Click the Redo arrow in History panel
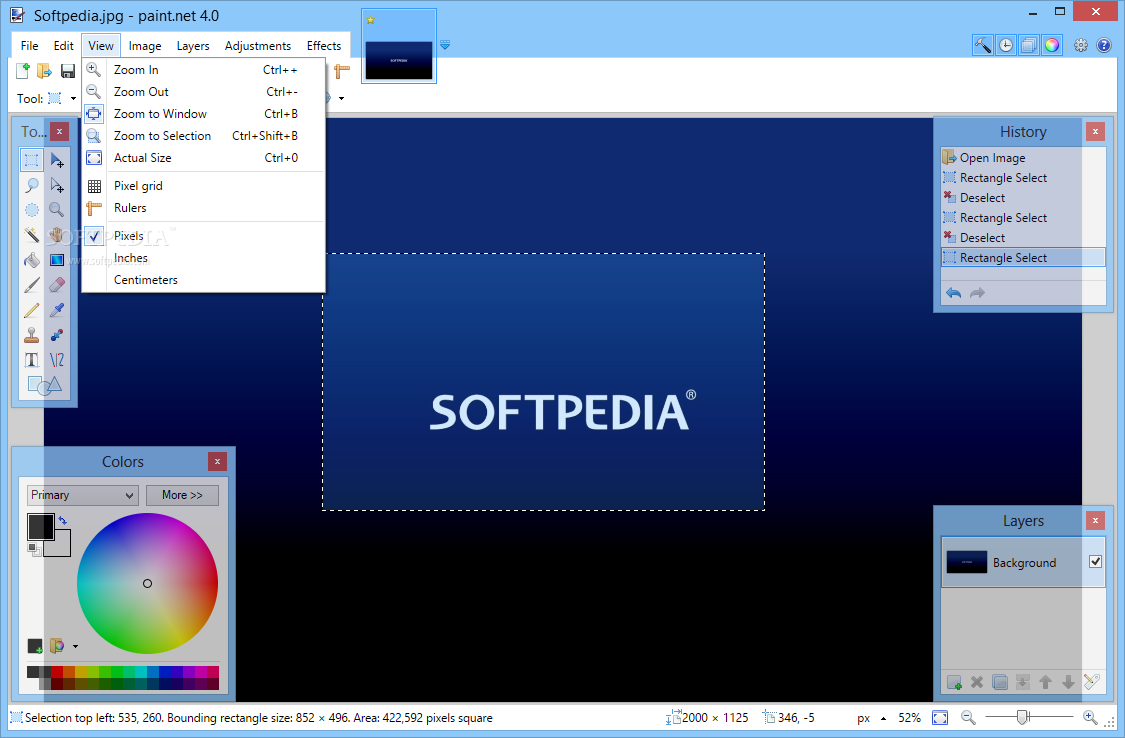The image size is (1125, 738). tap(977, 293)
